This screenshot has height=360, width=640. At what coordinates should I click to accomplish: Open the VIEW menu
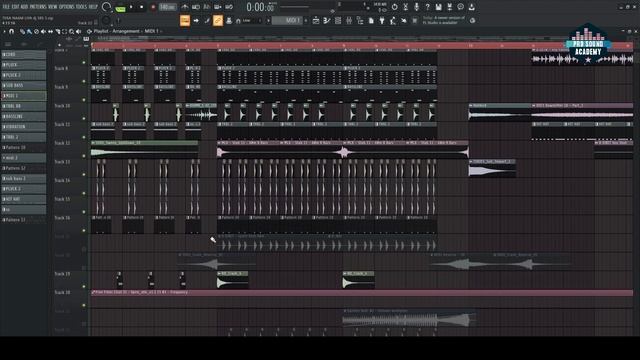(x=53, y=7)
